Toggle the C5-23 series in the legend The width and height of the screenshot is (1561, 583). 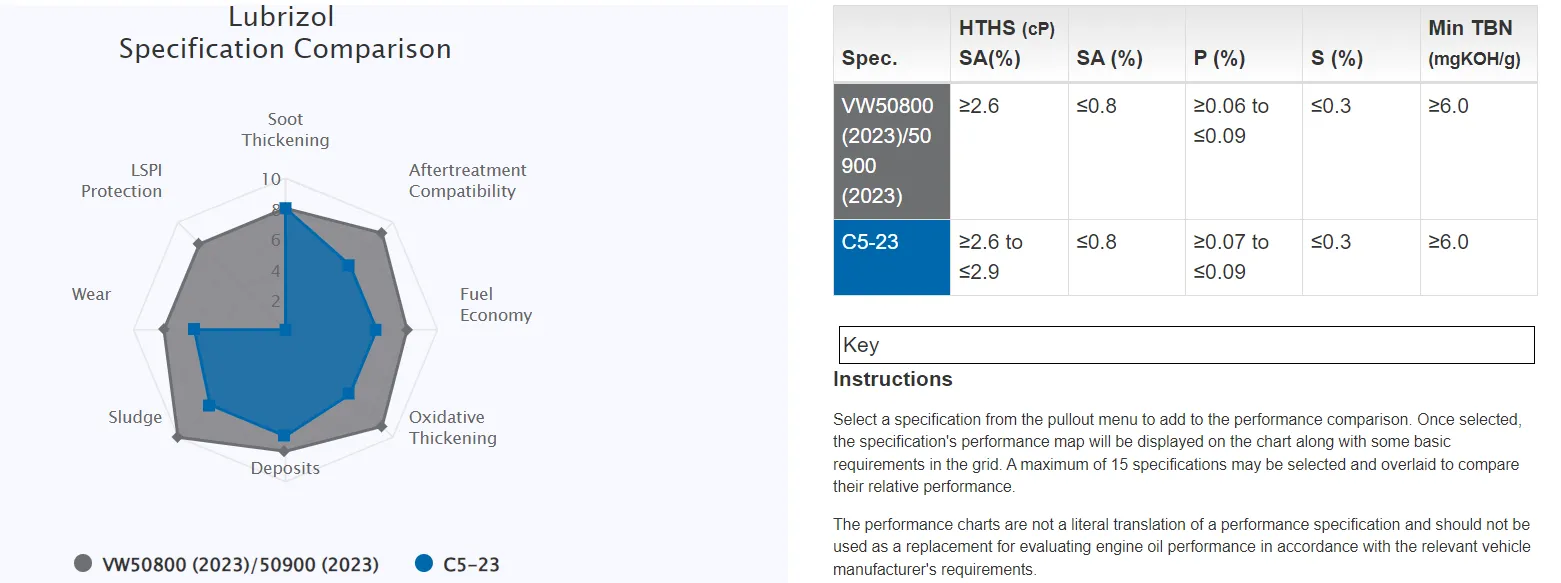tap(457, 564)
